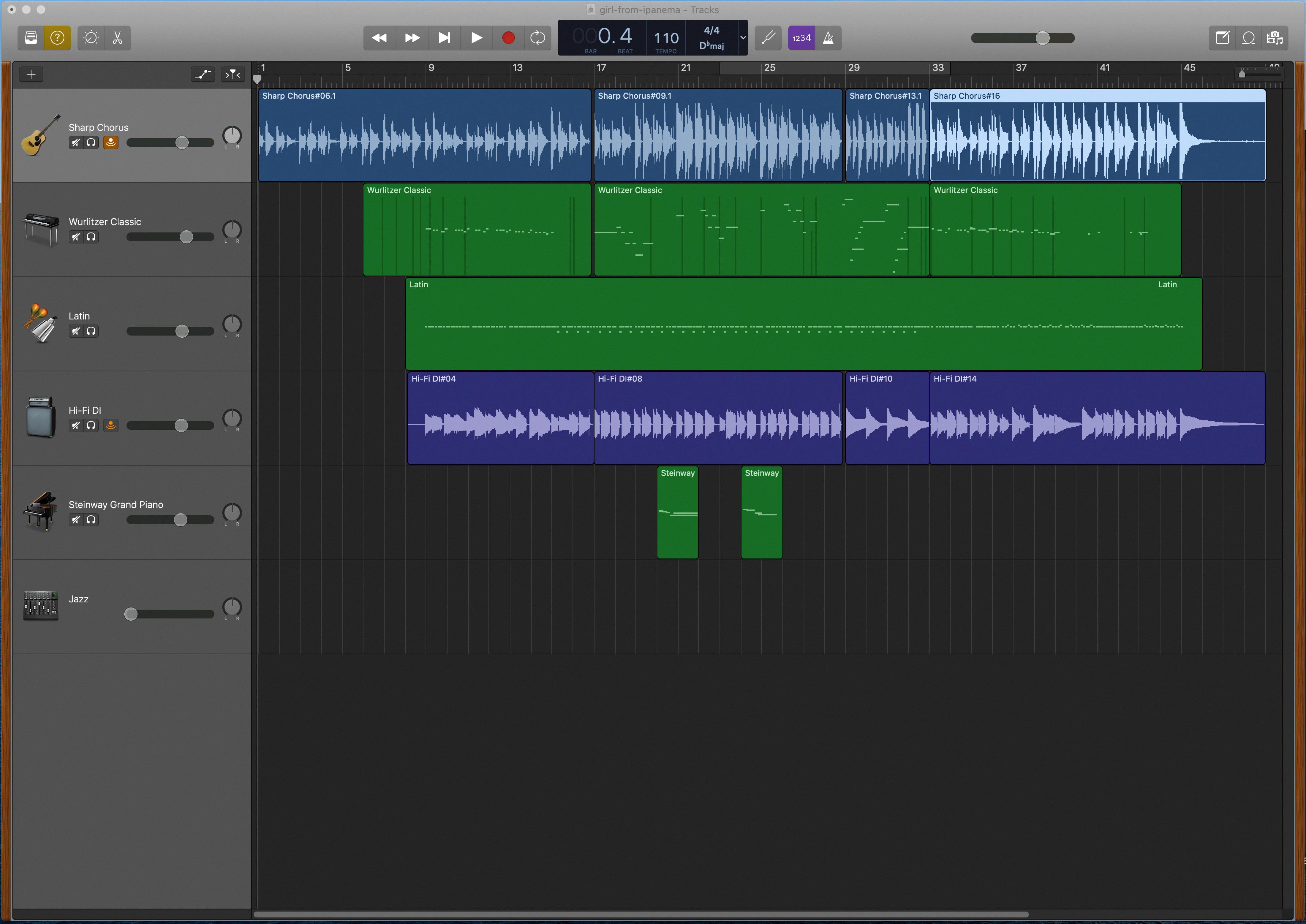Select the Sharp Chorus#06.1 audio region

tap(424, 135)
